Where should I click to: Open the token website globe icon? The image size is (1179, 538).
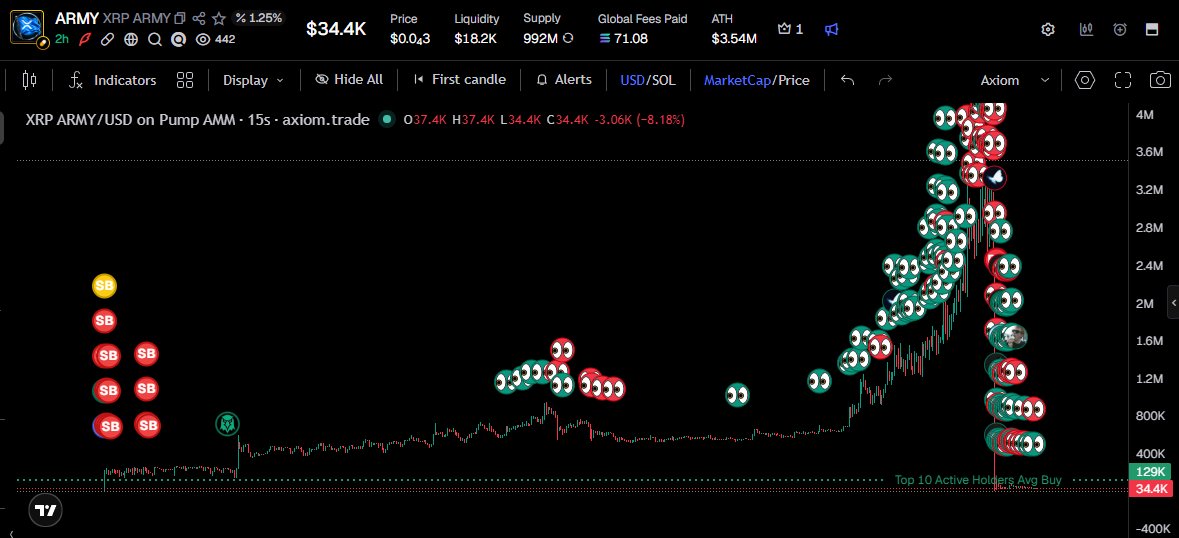(x=131, y=39)
